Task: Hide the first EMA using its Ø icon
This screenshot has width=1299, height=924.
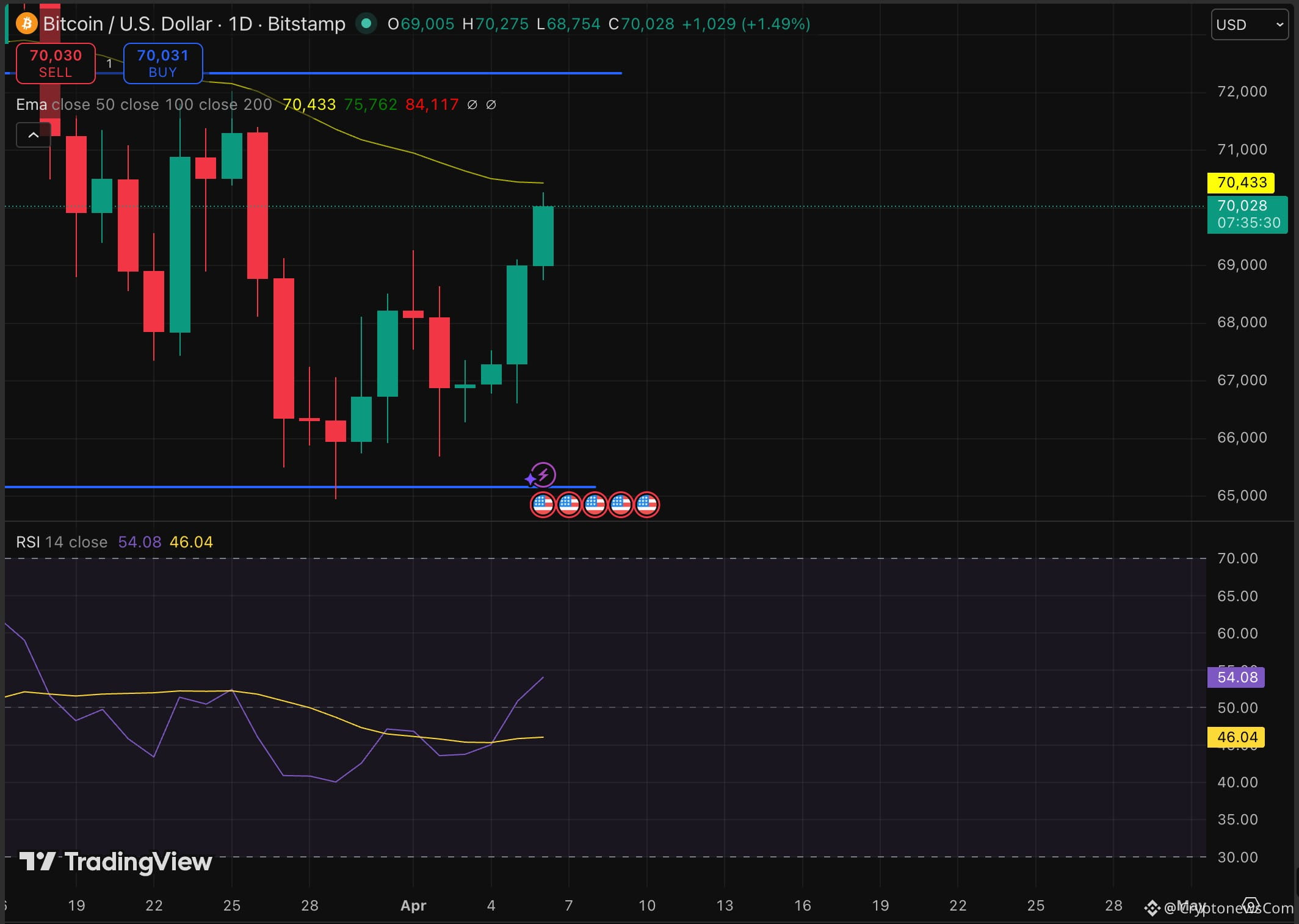Action: tap(472, 104)
